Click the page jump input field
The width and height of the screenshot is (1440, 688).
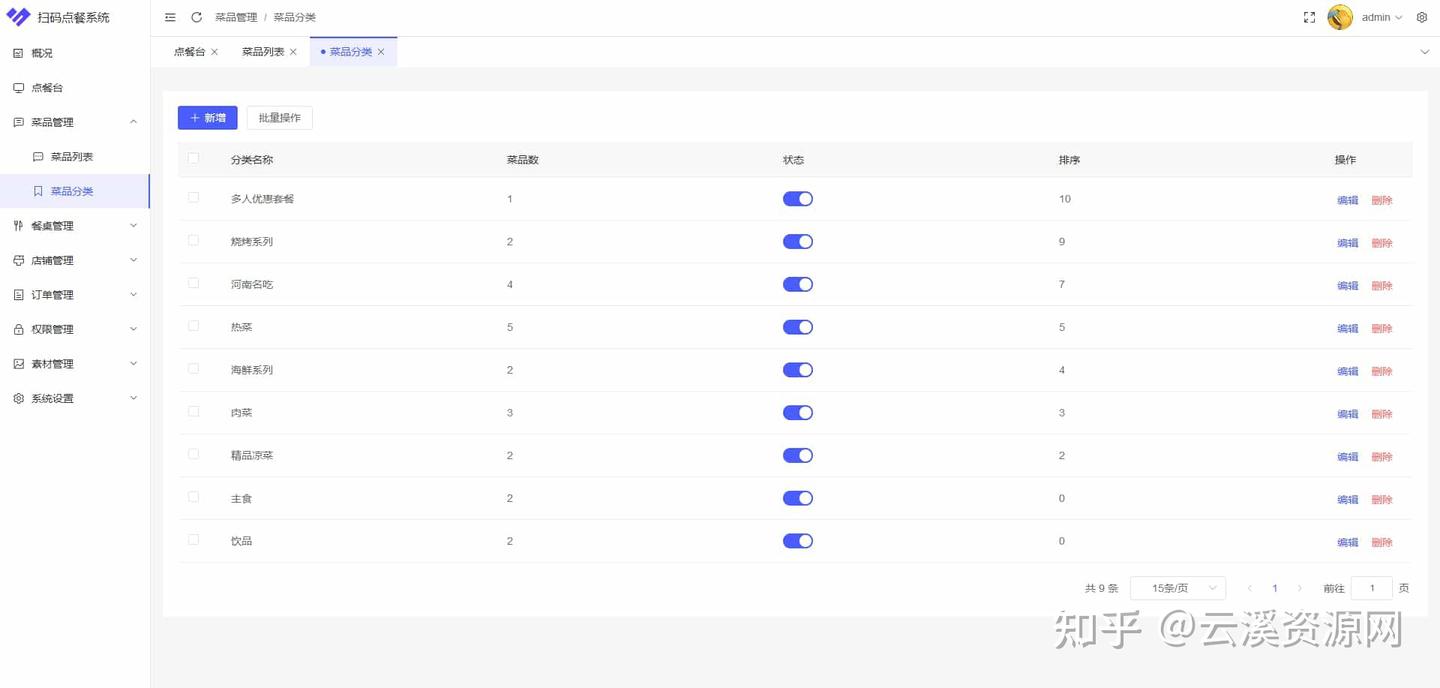pos(1371,588)
